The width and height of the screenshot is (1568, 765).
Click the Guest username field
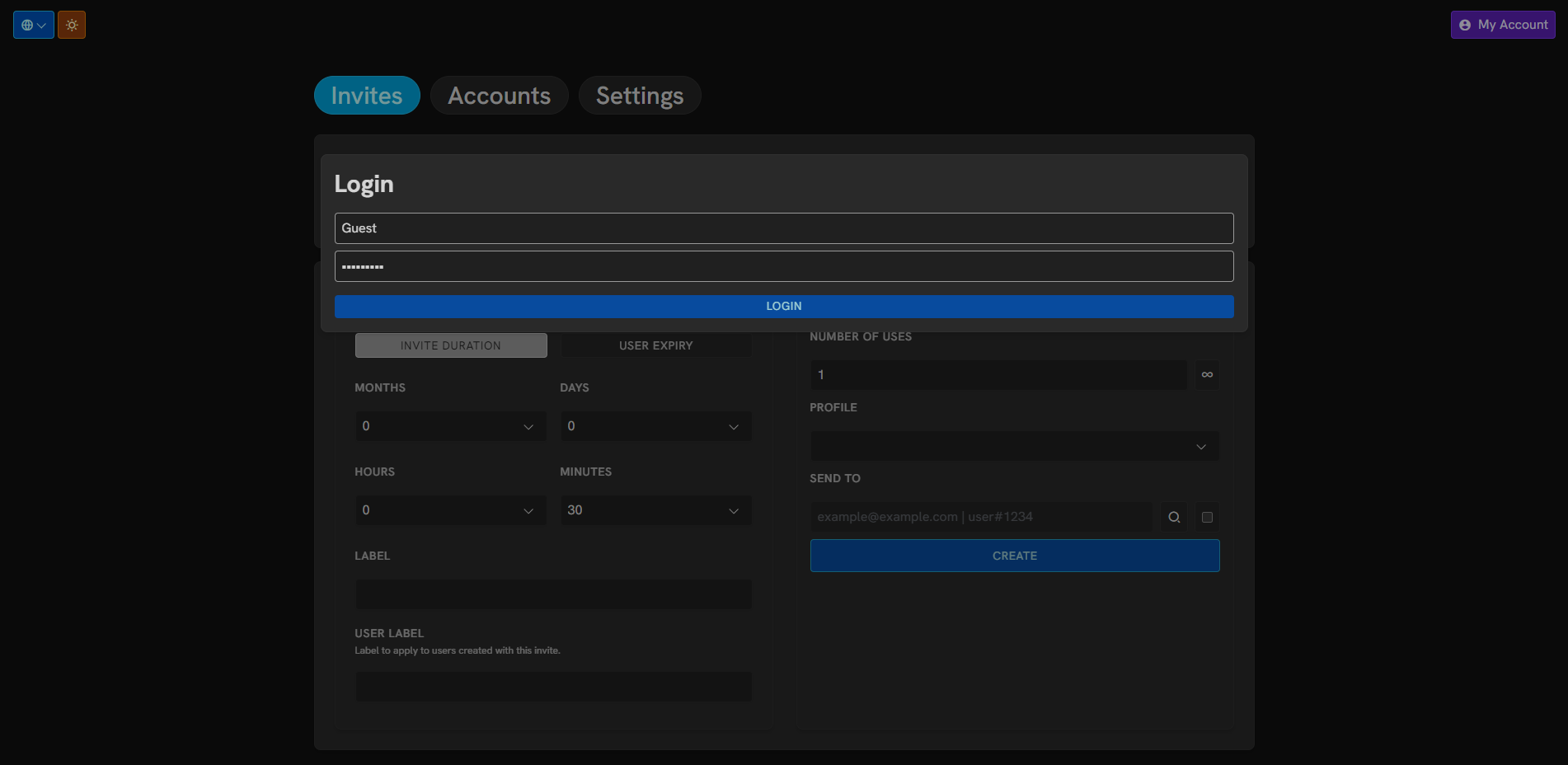(x=783, y=228)
